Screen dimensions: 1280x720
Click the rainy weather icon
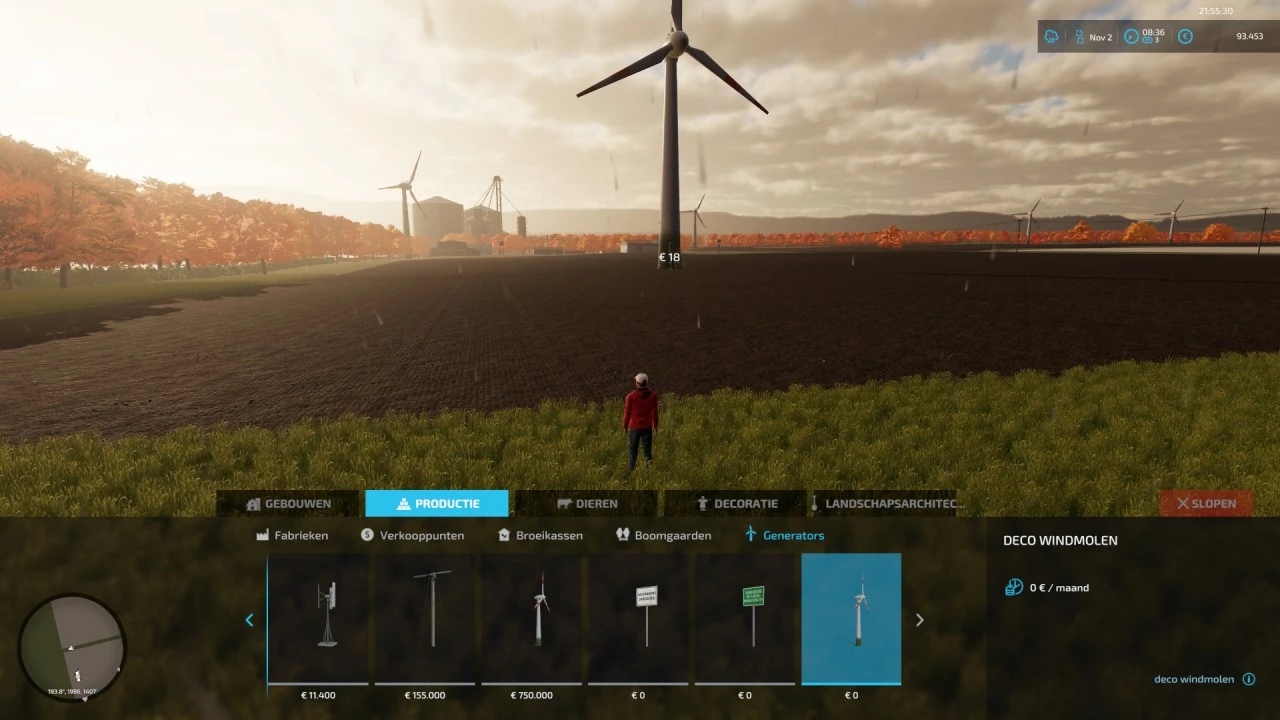[1051, 37]
